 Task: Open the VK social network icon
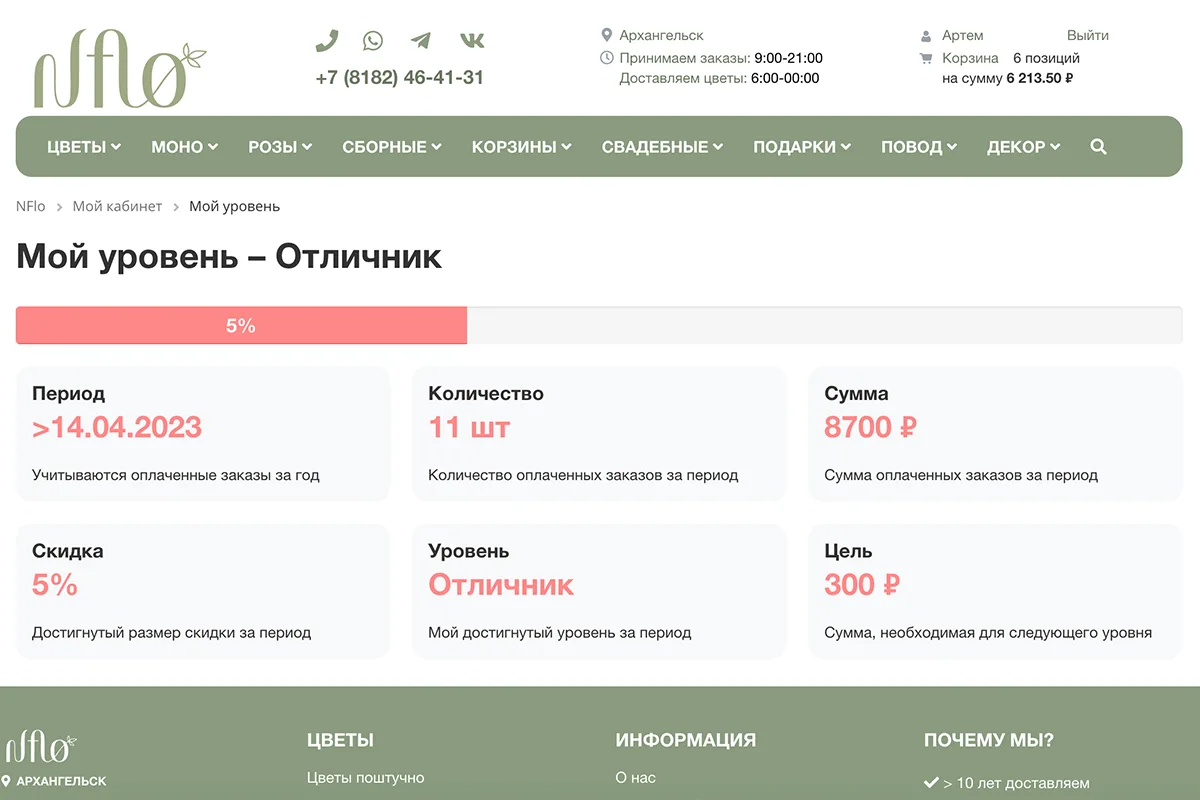point(471,40)
